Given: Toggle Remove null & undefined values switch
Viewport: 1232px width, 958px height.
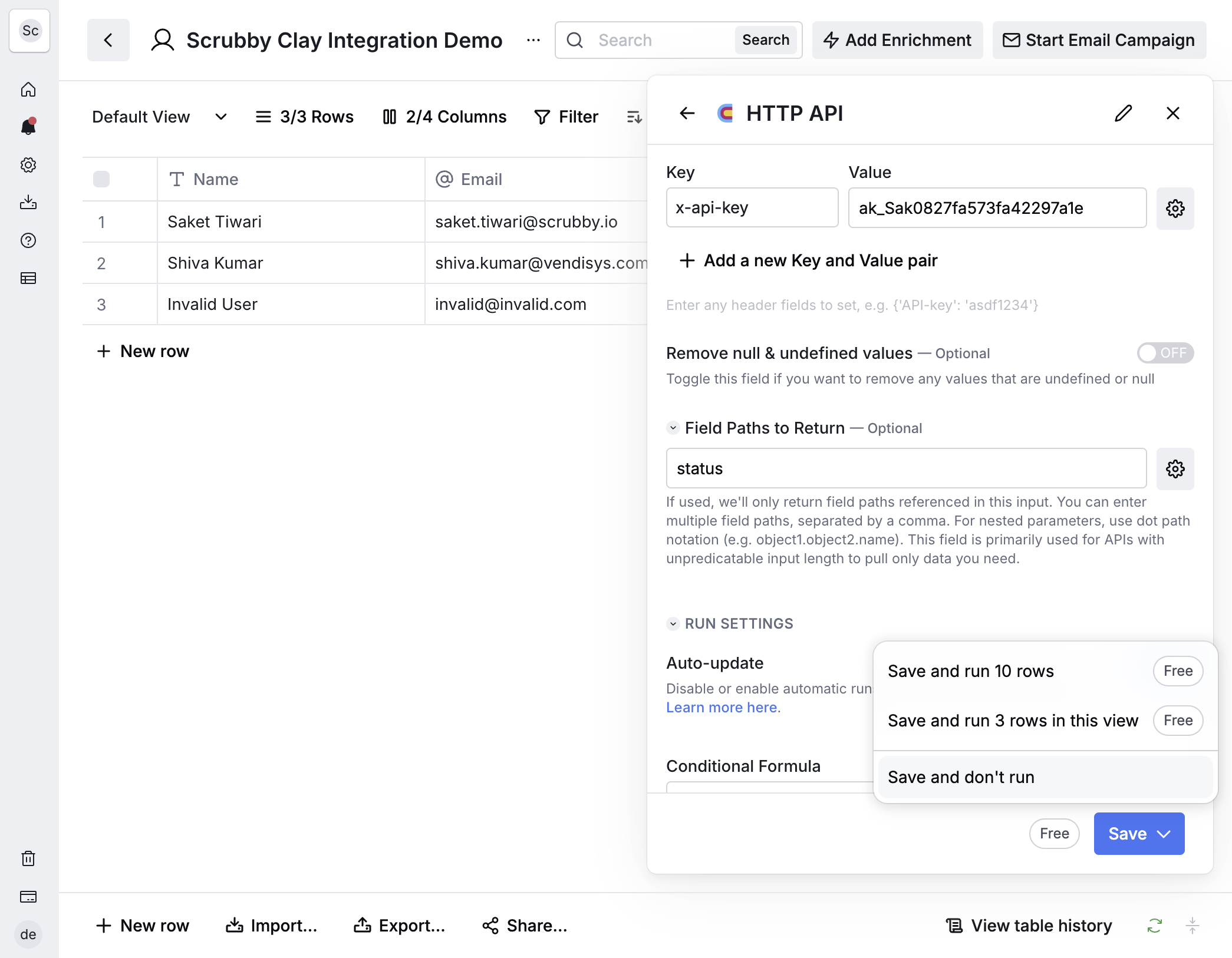Looking at the screenshot, I should pos(1165,353).
